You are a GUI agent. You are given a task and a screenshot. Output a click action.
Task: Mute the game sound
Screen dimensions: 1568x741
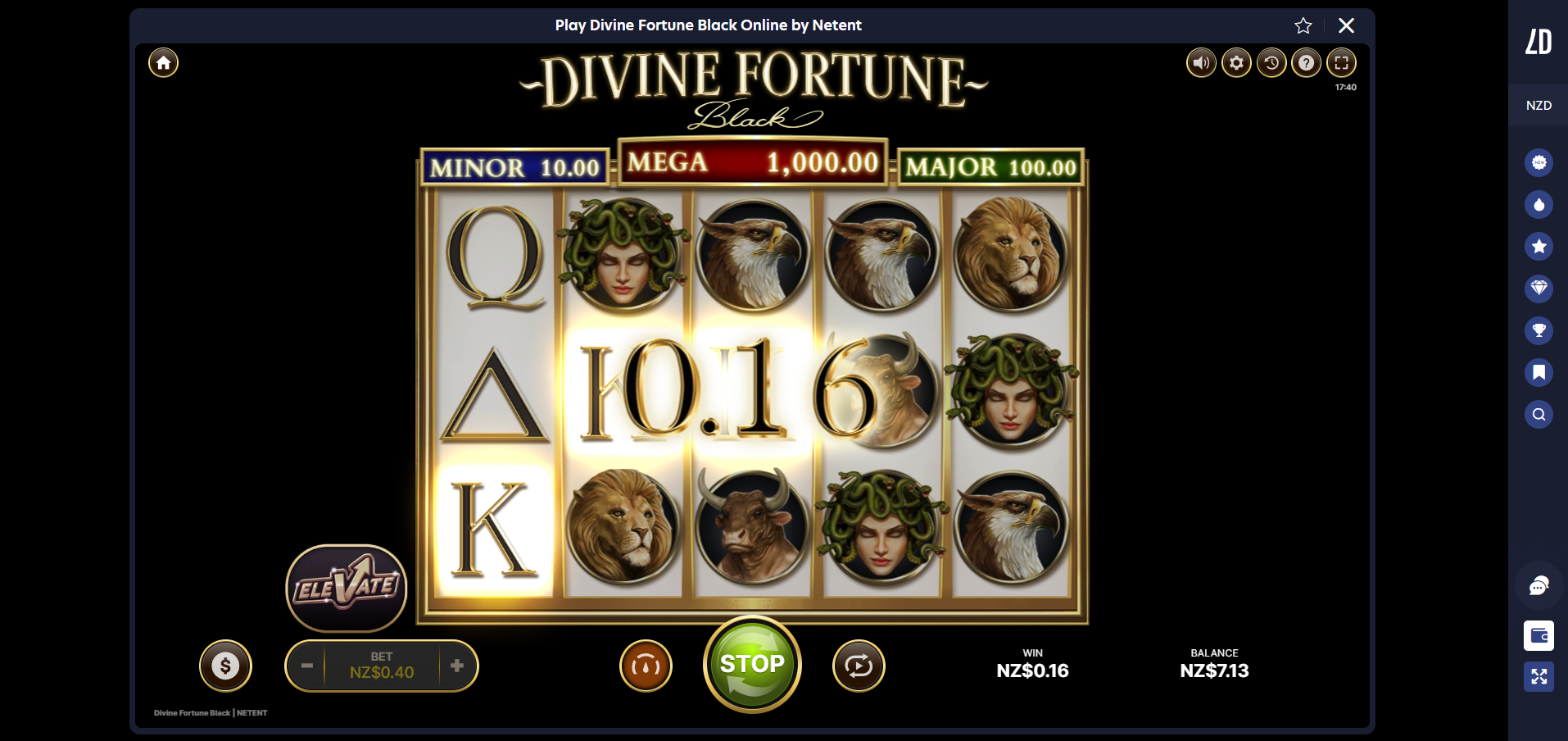click(1201, 63)
